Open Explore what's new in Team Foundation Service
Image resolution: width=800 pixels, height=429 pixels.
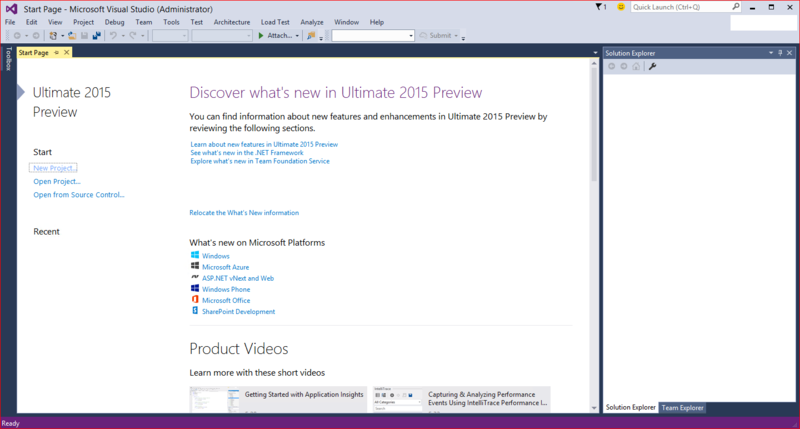260,161
